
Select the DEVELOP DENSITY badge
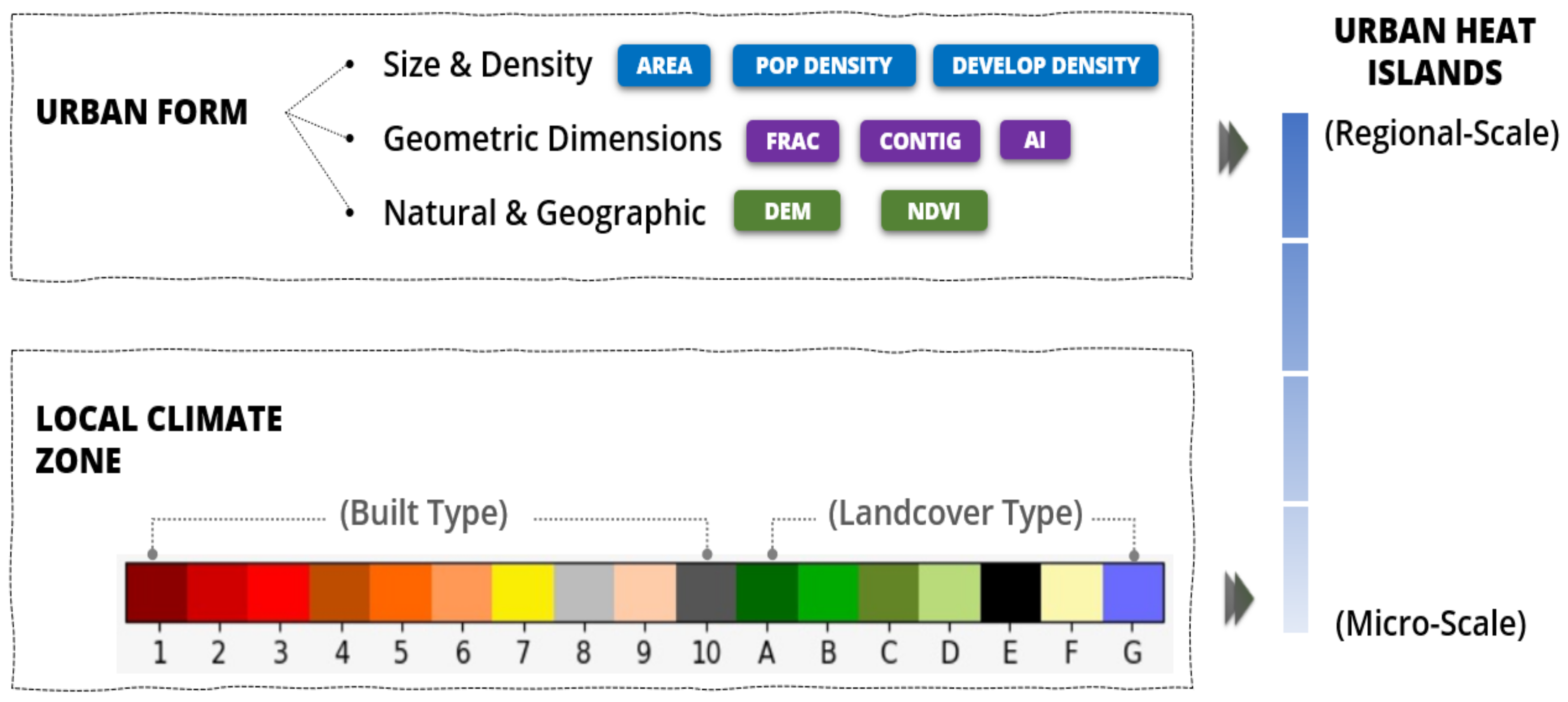(x=1045, y=65)
